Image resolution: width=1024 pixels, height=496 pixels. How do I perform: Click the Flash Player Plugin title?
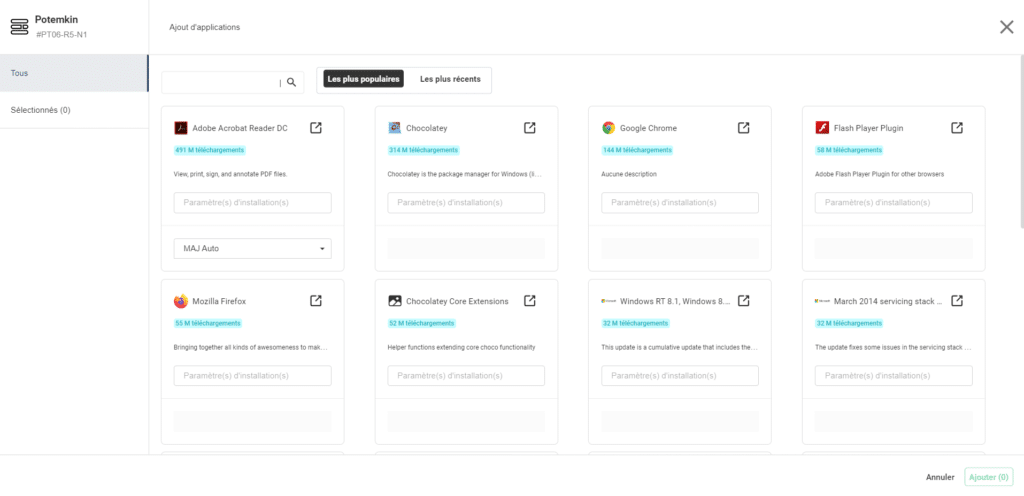pos(869,128)
